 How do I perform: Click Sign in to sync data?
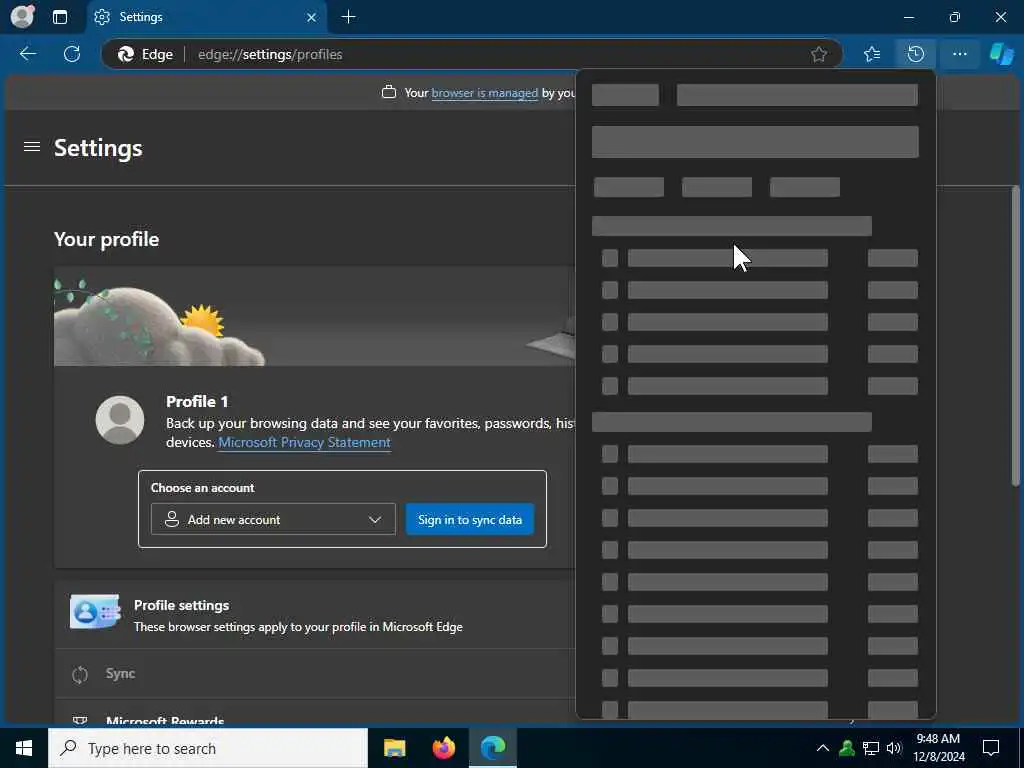pyautogui.click(x=470, y=519)
